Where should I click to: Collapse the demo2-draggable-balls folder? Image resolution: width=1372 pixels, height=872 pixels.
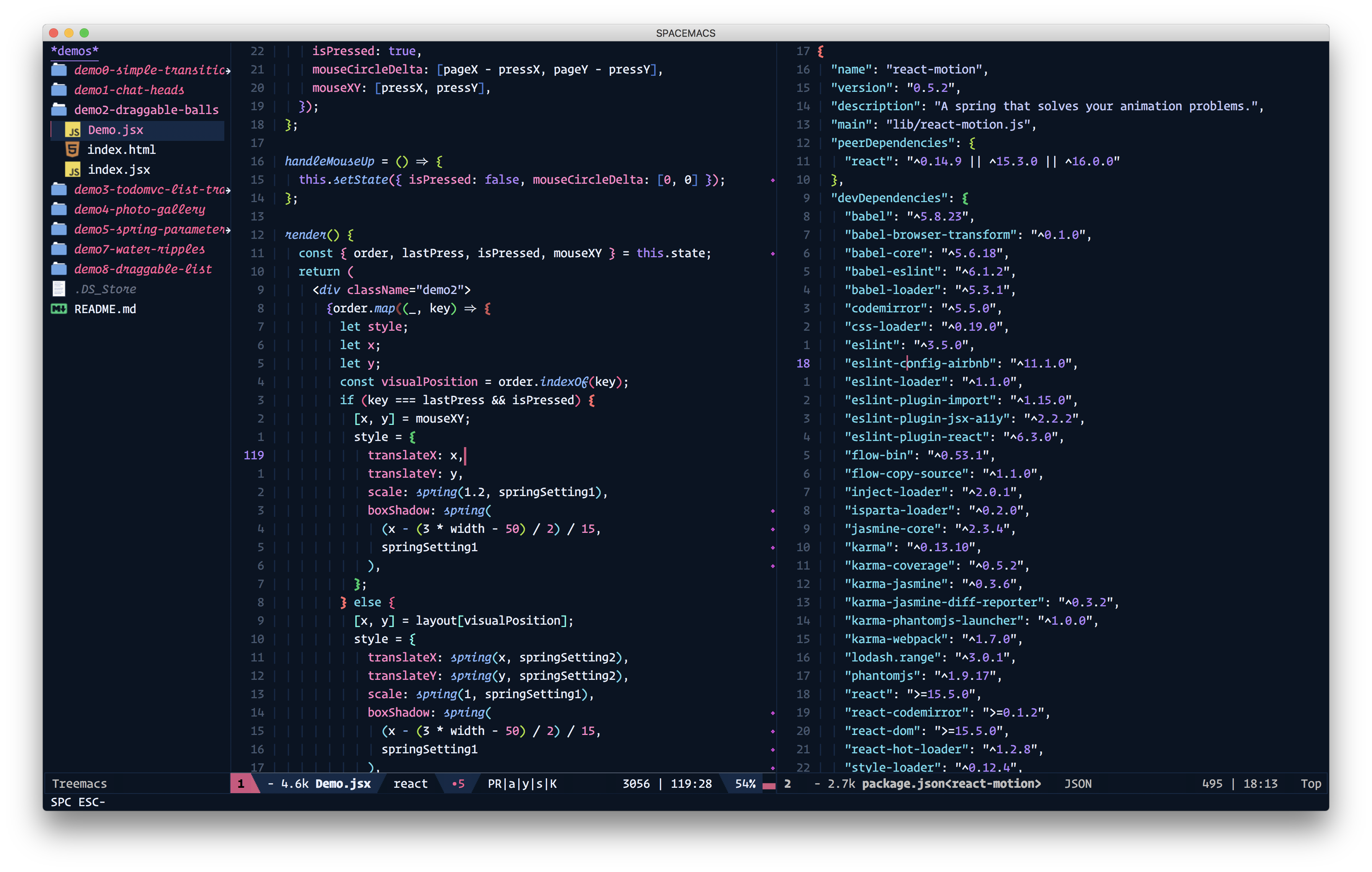[147, 110]
